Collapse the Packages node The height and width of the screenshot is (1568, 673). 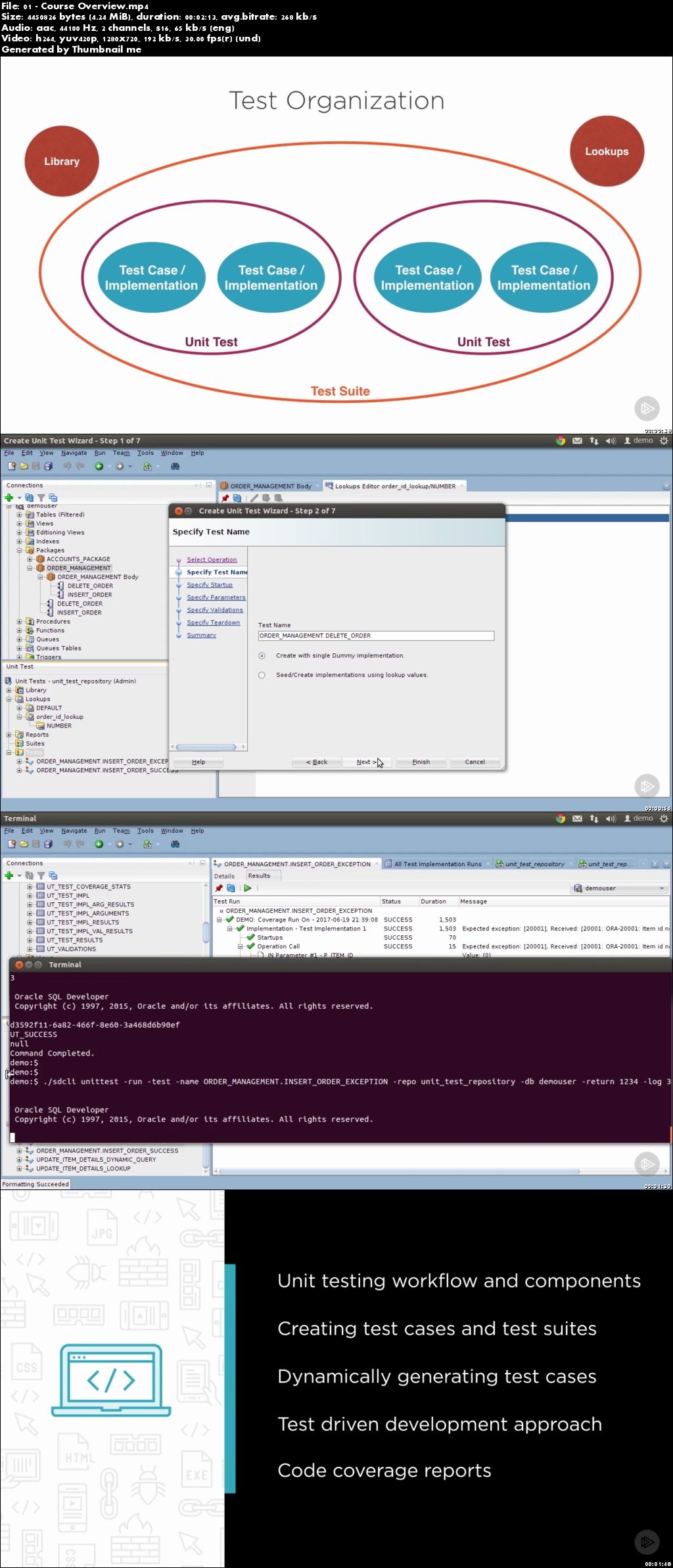[x=20, y=550]
